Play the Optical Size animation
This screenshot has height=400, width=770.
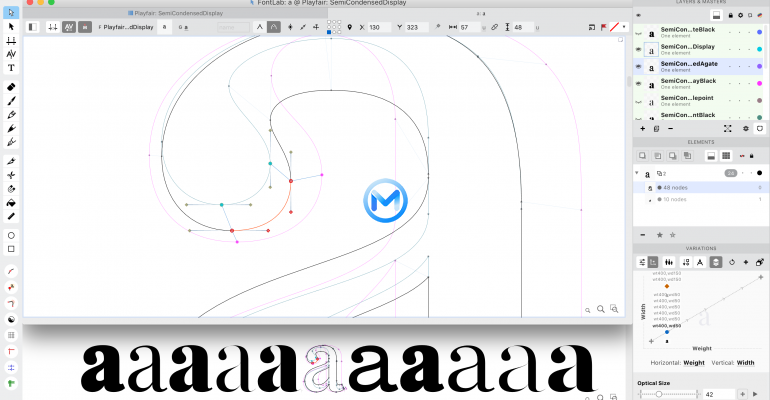click(x=755, y=394)
